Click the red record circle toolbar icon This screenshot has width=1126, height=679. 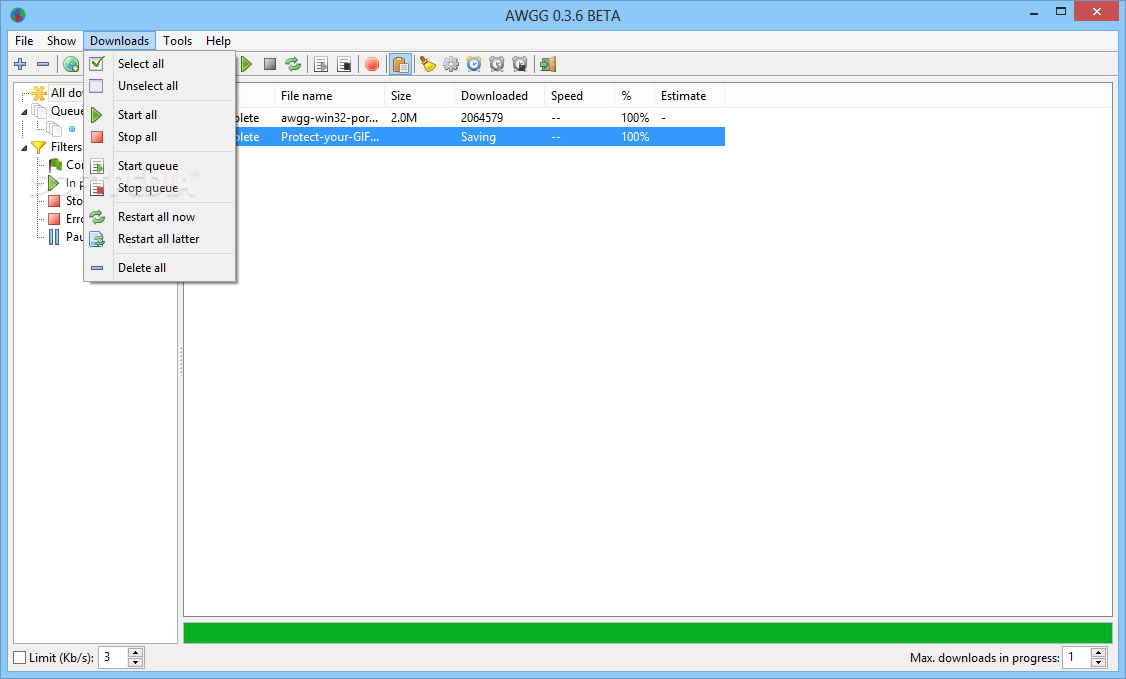[372, 64]
